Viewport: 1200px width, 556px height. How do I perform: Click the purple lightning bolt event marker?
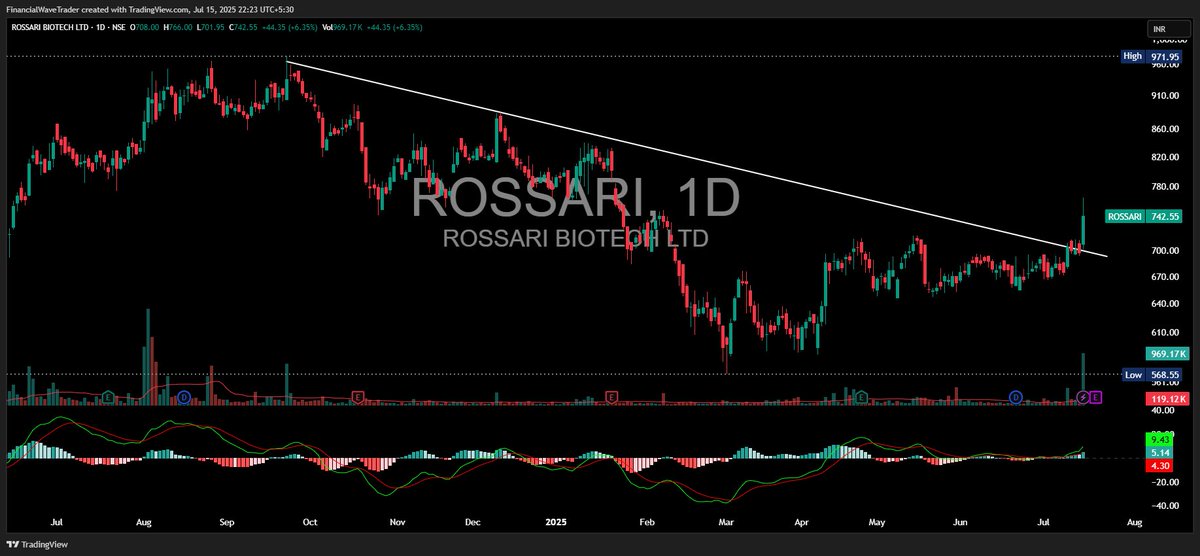[x=1083, y=397]
